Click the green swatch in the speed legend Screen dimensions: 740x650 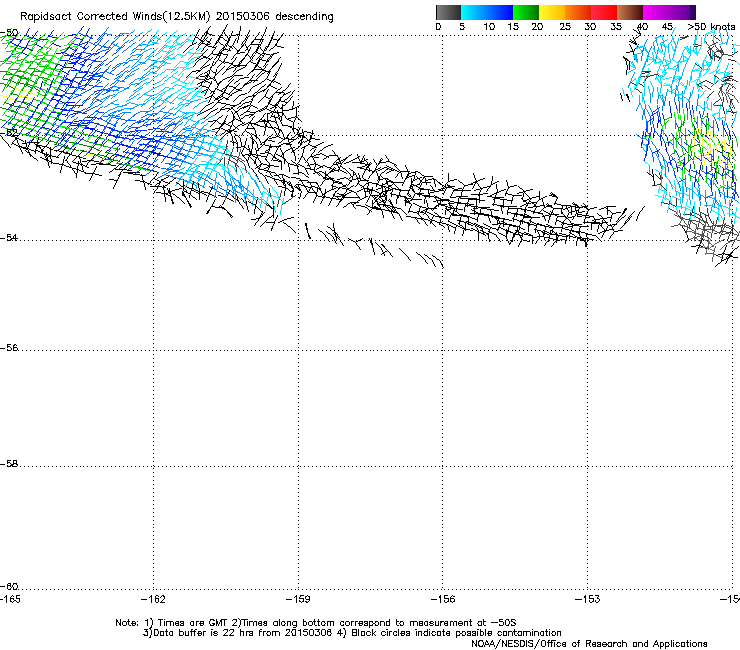click(x=526, y=12)
